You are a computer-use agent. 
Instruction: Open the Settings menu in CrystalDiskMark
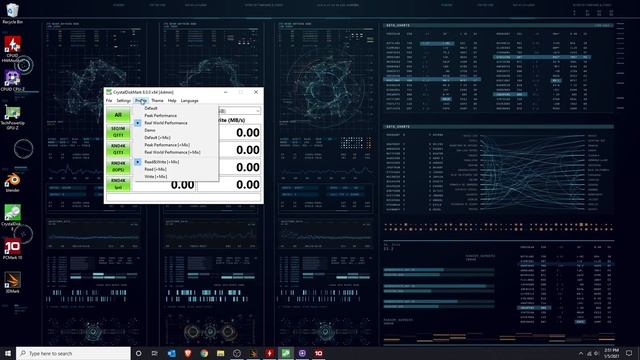pos(123,100)
